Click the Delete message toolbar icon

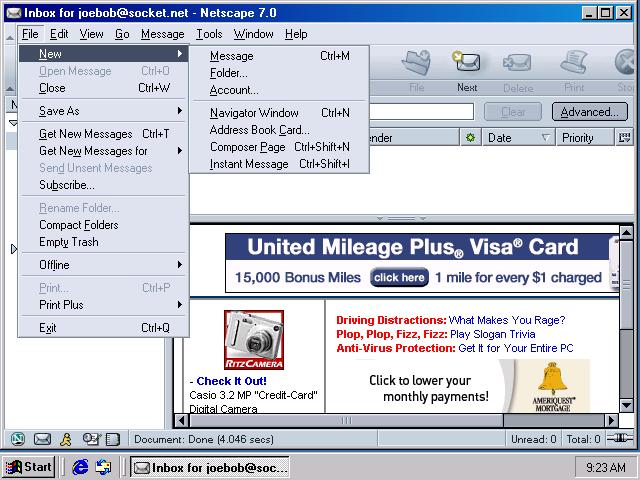[518, 63]
